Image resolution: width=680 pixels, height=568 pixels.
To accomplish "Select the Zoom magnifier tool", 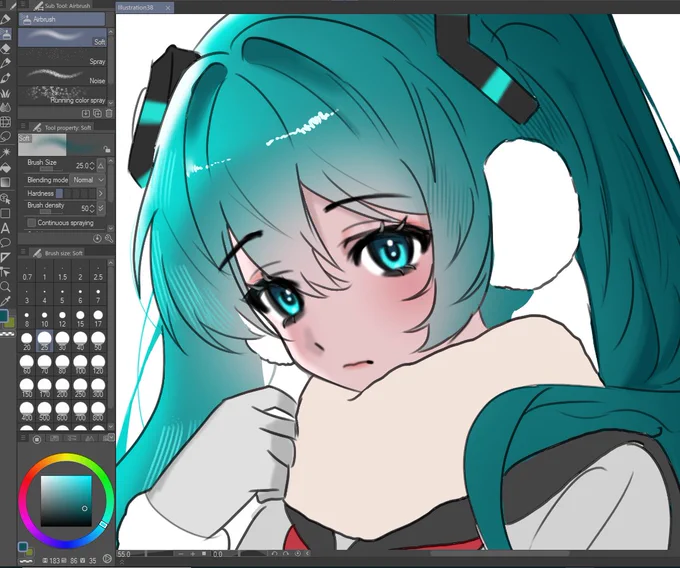I will [x=5, y=286].
